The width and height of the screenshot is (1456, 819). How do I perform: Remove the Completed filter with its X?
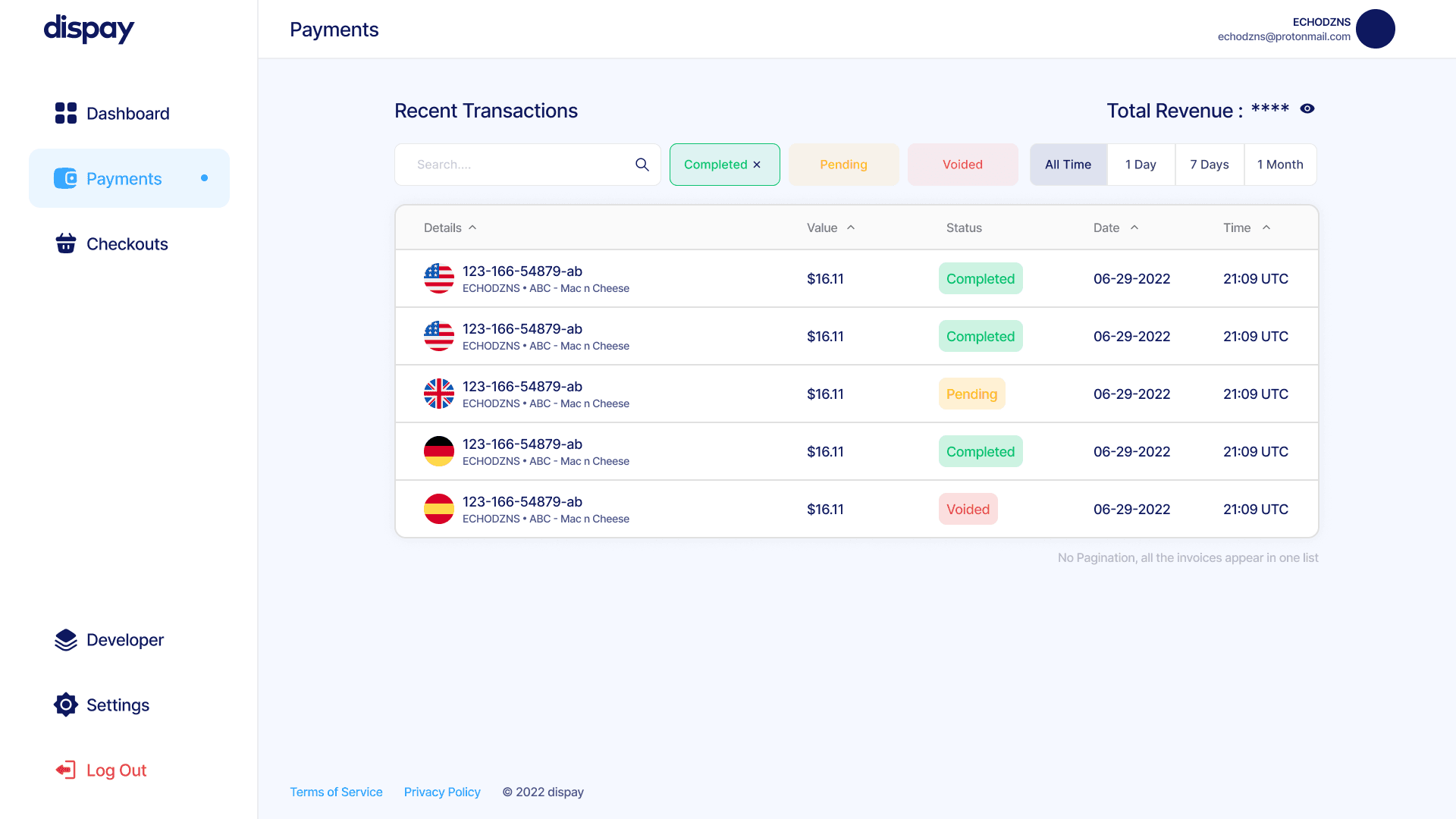(757, 165)
